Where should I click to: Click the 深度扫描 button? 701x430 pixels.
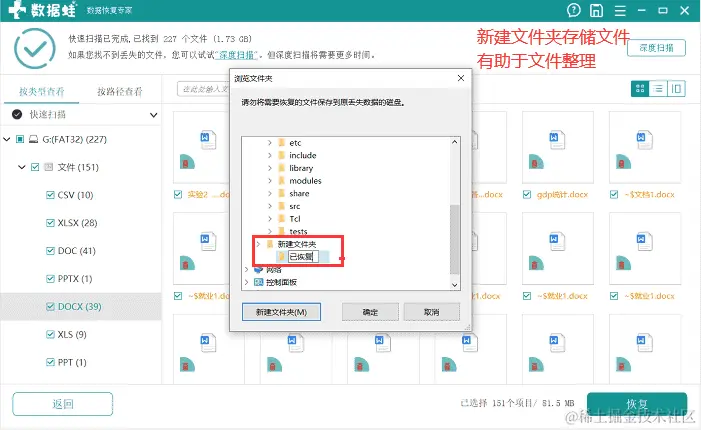point(656,48)
